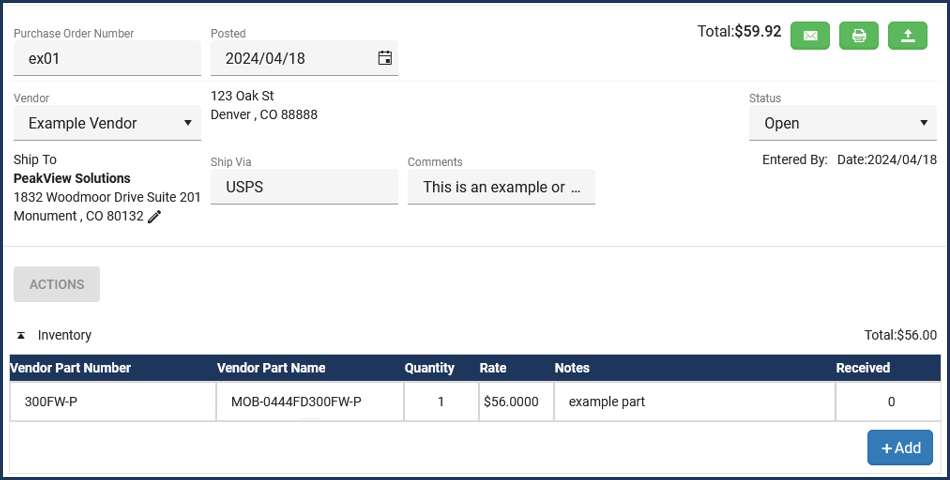Screen dimensions: 950x480
Task: Click the Rate cell showing $56.0000
Action: pyautogui.click(x=516, y=401)
